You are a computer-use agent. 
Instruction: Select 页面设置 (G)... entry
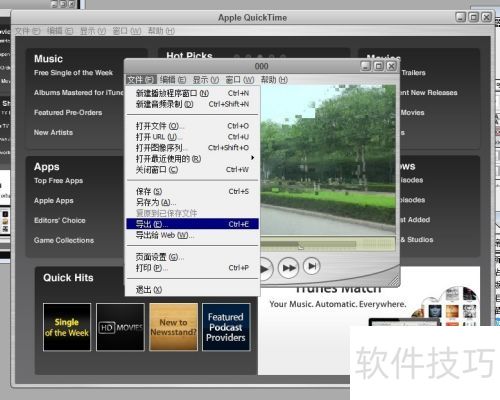pyautogui.click(x=192, y=257)
